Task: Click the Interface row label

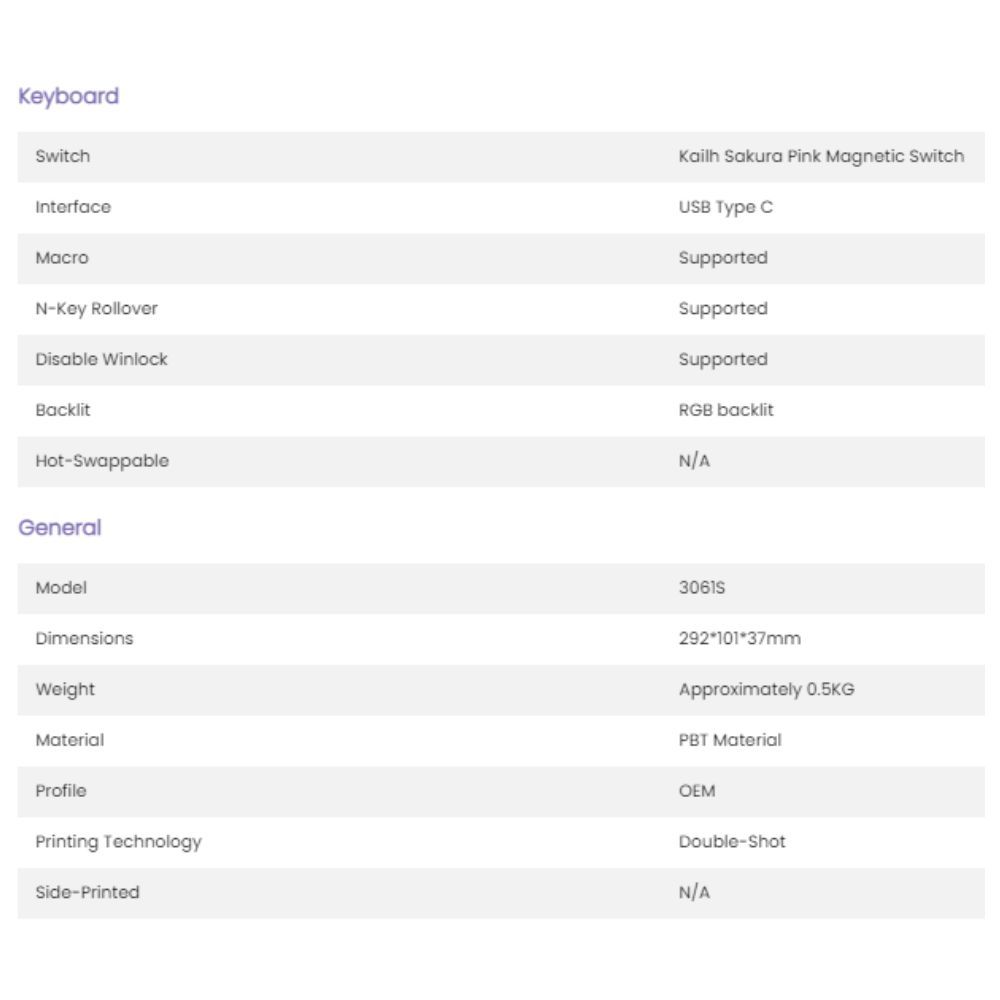Action: pos(73,208)
